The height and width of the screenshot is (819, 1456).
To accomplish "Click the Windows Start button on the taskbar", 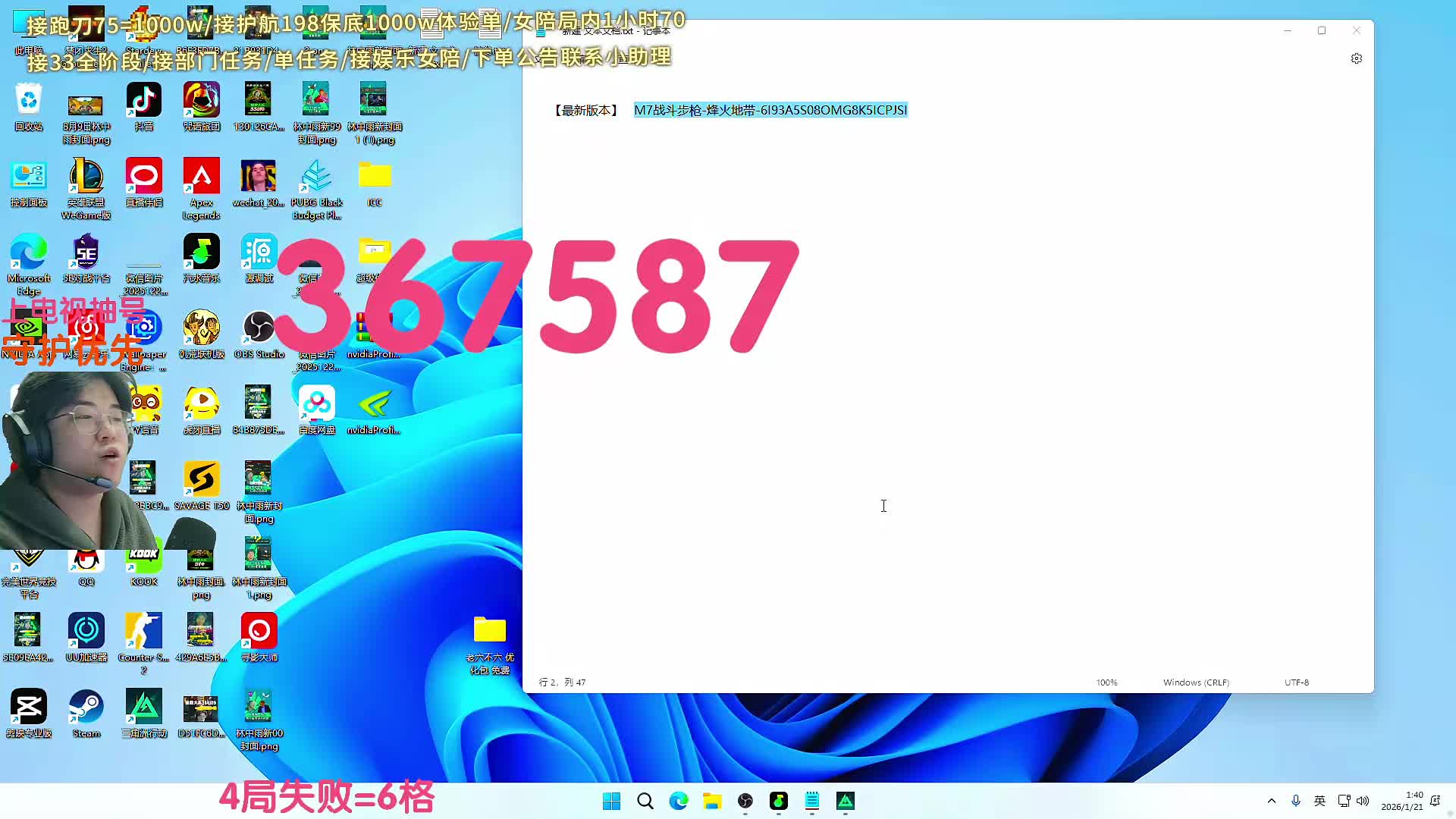I will coord(611,801).
